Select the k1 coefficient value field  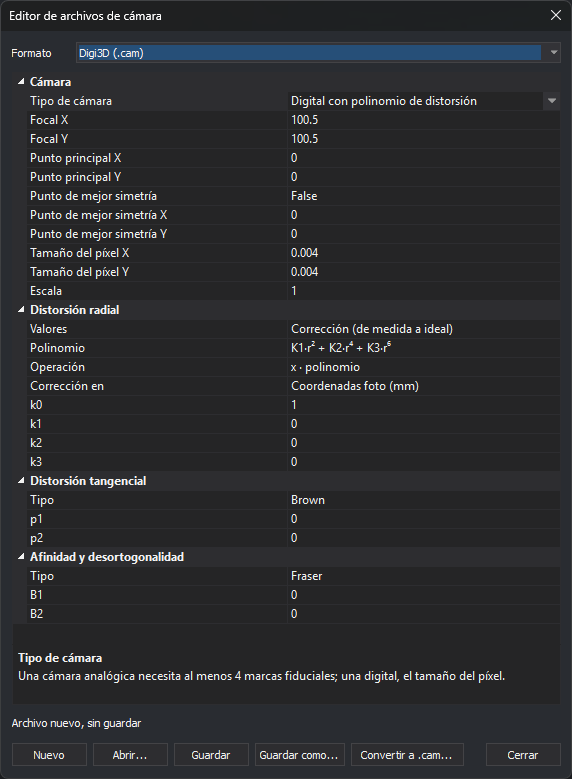[423, 424]
